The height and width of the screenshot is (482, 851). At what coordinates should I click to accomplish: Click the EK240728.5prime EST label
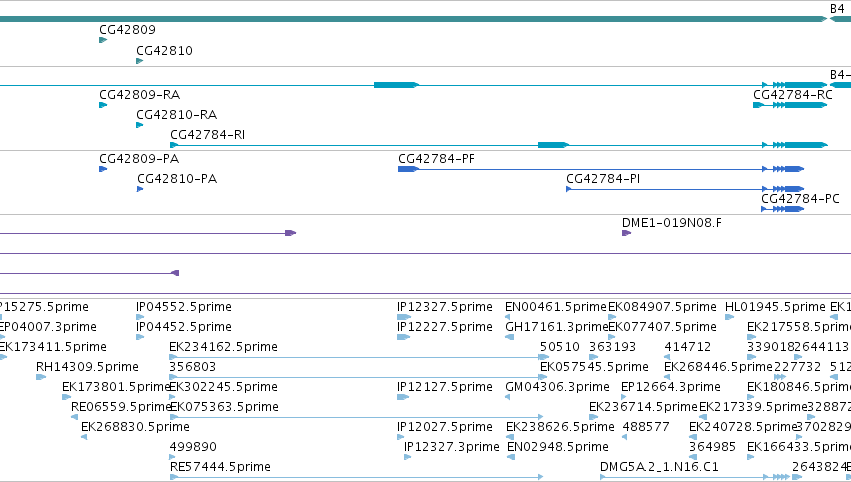(x=743, y=427)
